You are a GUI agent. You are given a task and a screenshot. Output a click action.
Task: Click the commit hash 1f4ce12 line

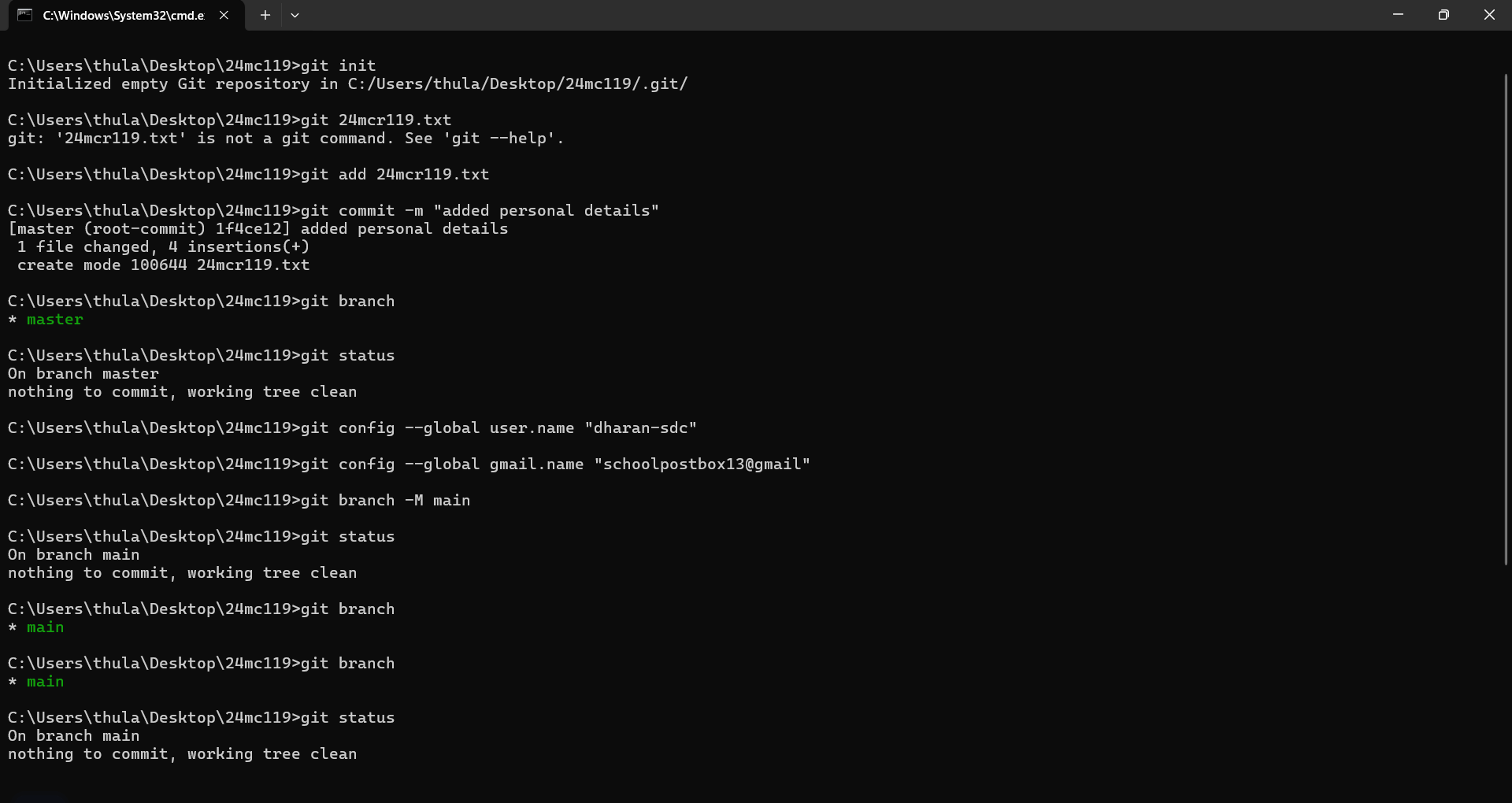(x=258, y=229)
